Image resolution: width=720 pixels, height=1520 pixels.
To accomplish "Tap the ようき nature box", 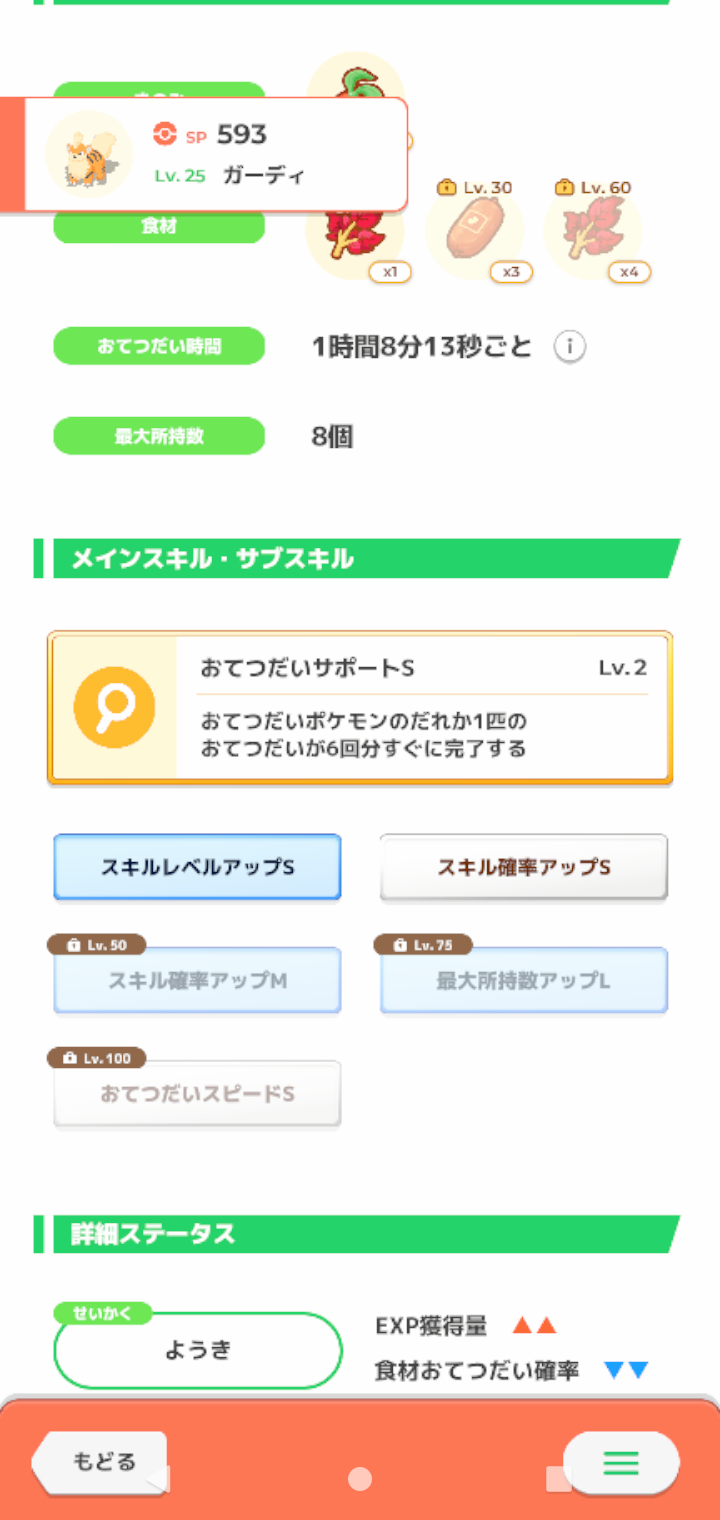I will (x=197, y=1350).
